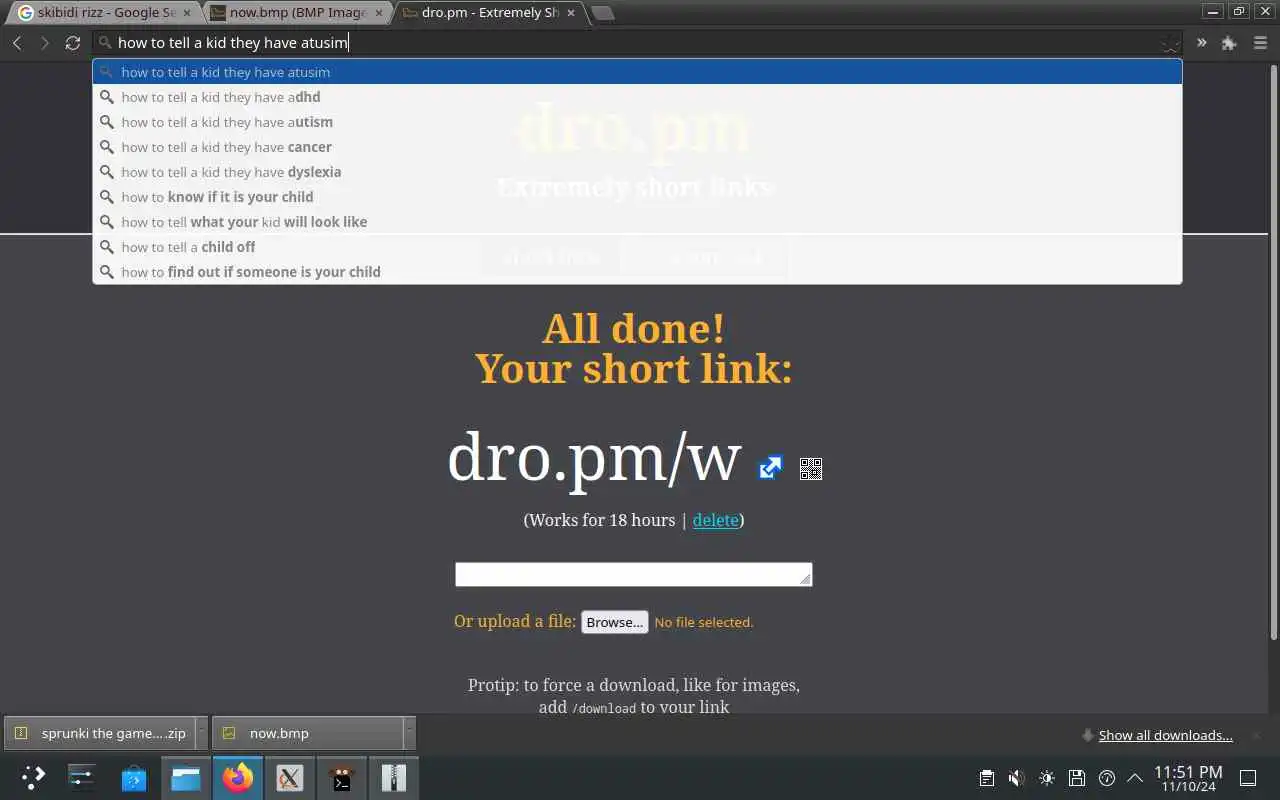Screen dimensions: 1280x800
Task: Close the dro.pm tab
Action: point(571,13)
